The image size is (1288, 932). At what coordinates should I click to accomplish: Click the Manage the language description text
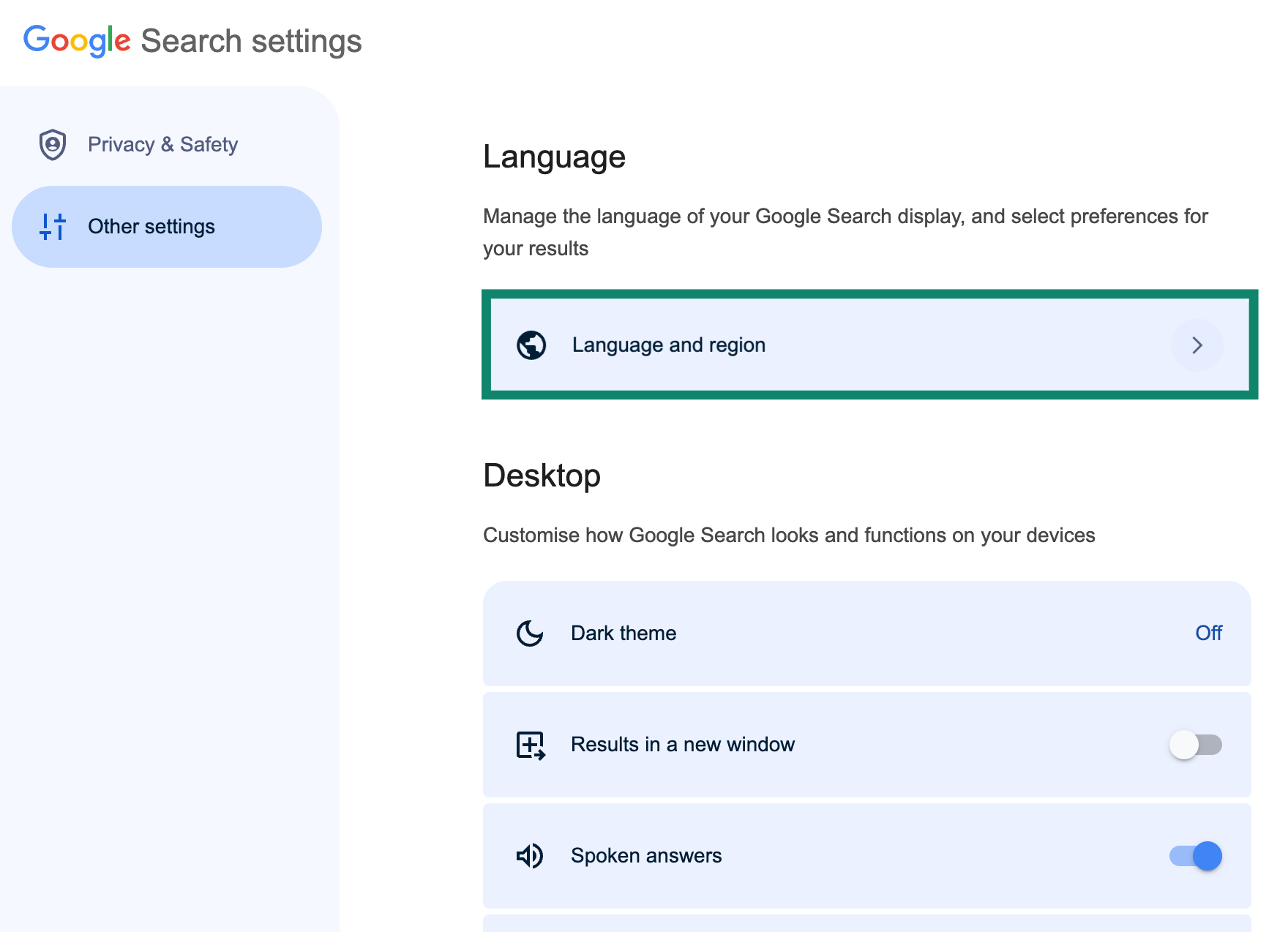point(845,233)
